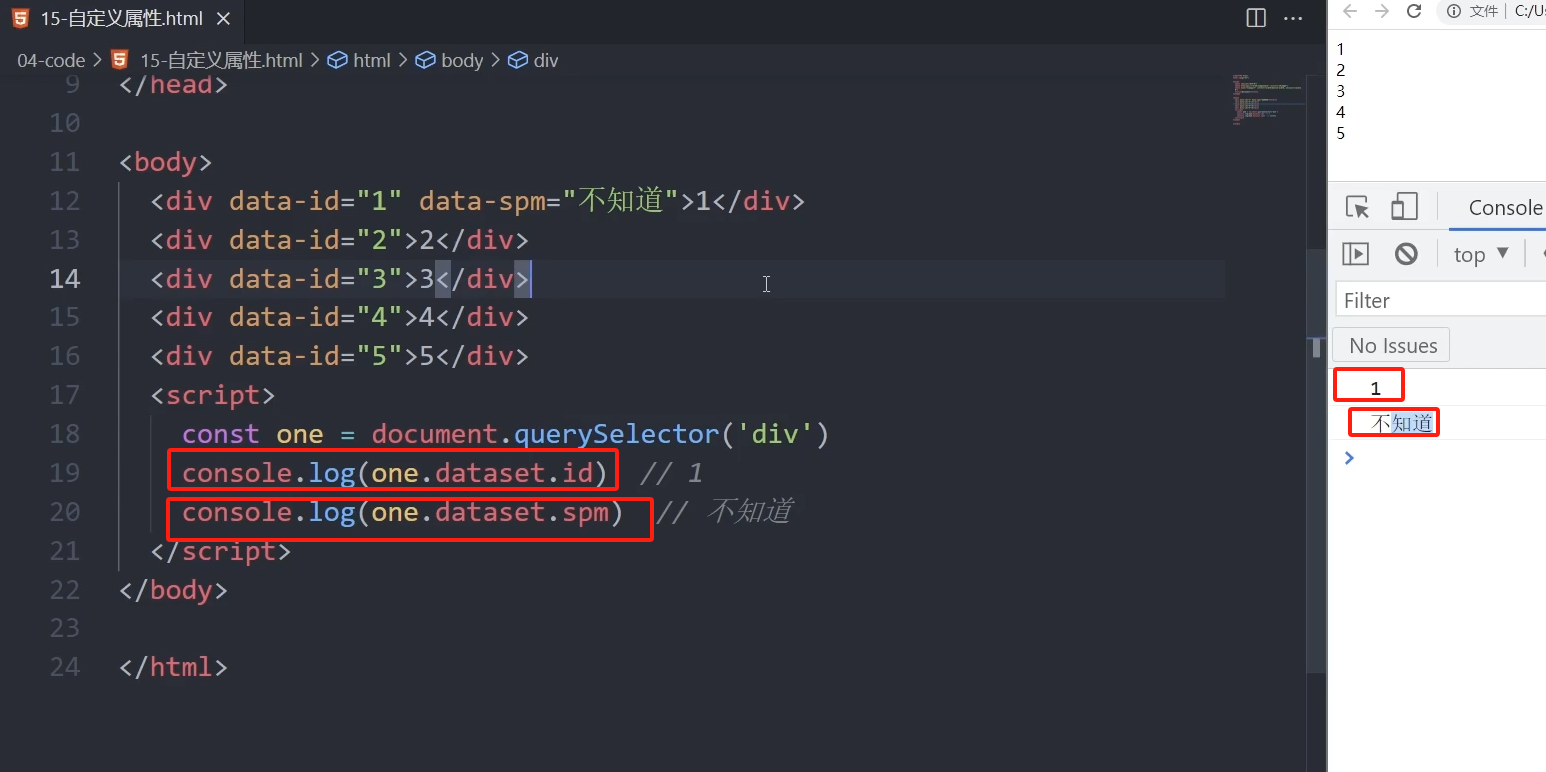The width and height of the screenshot is (1546, 772).
Task: Open the top JavaScript context dropdown
Action: click(1480, 254)
